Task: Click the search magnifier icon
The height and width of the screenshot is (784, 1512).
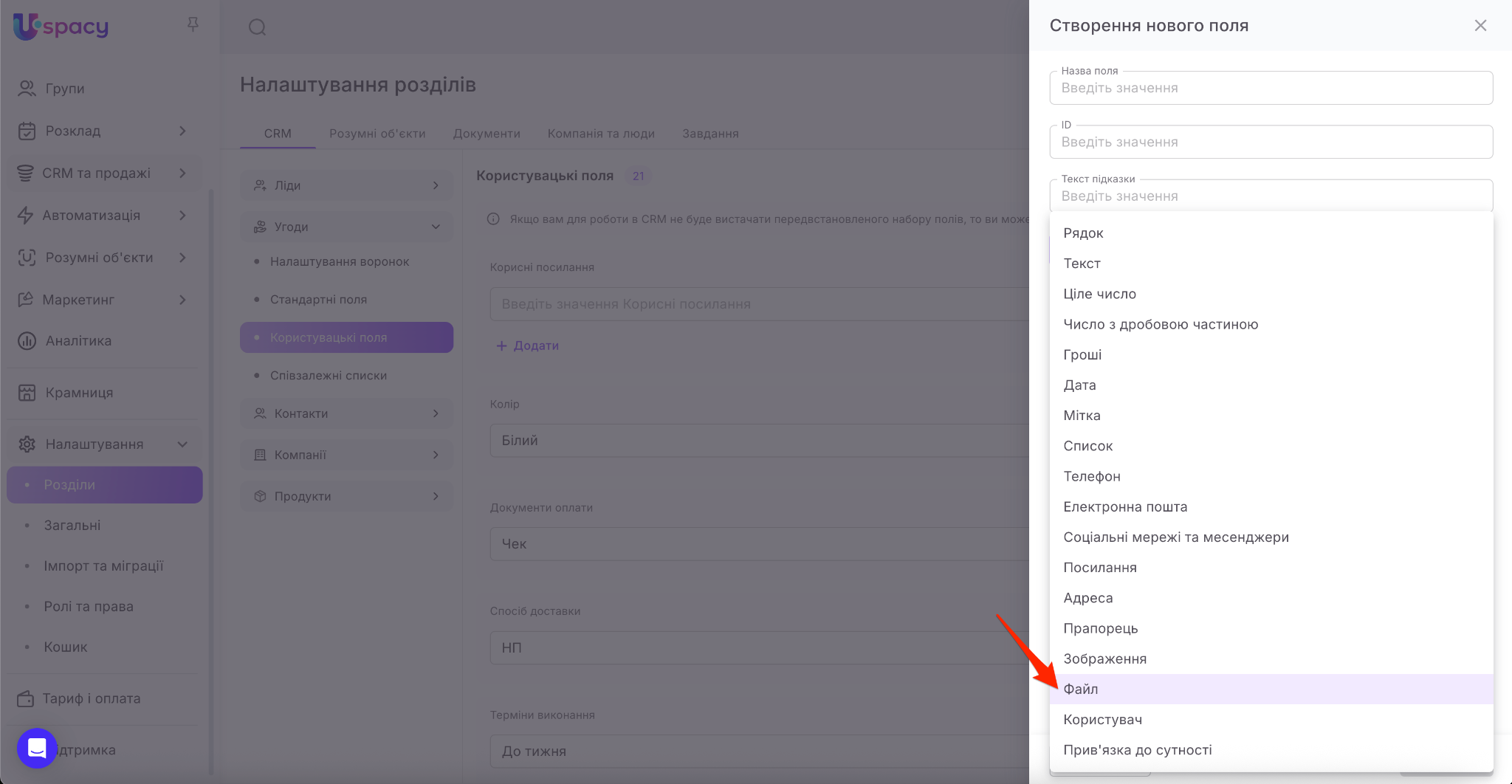Action: tap(257, 27)
